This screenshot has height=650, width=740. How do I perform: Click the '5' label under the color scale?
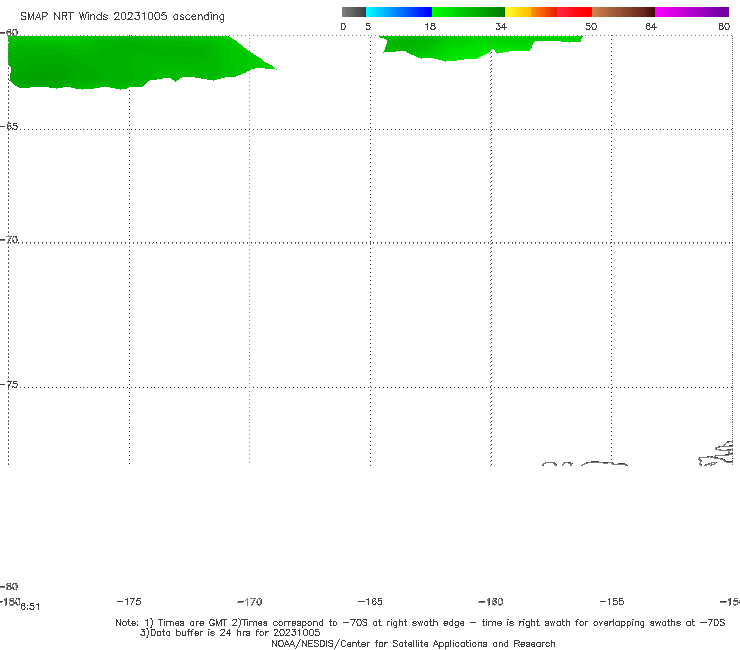[x=368, y=26]
